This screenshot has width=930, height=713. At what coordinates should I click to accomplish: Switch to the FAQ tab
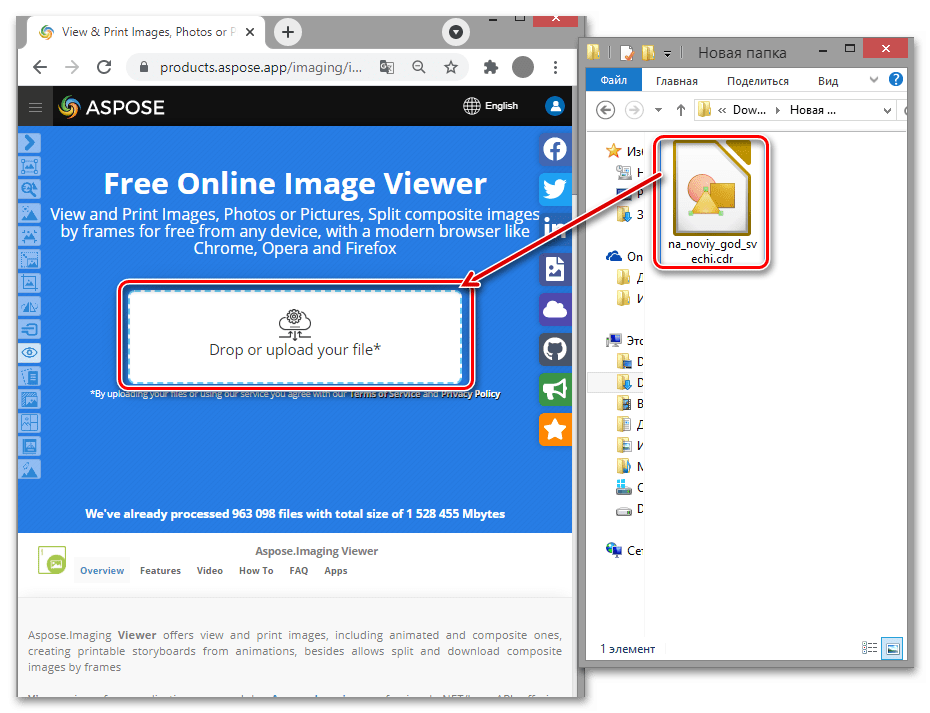click(x=299, y=571)
